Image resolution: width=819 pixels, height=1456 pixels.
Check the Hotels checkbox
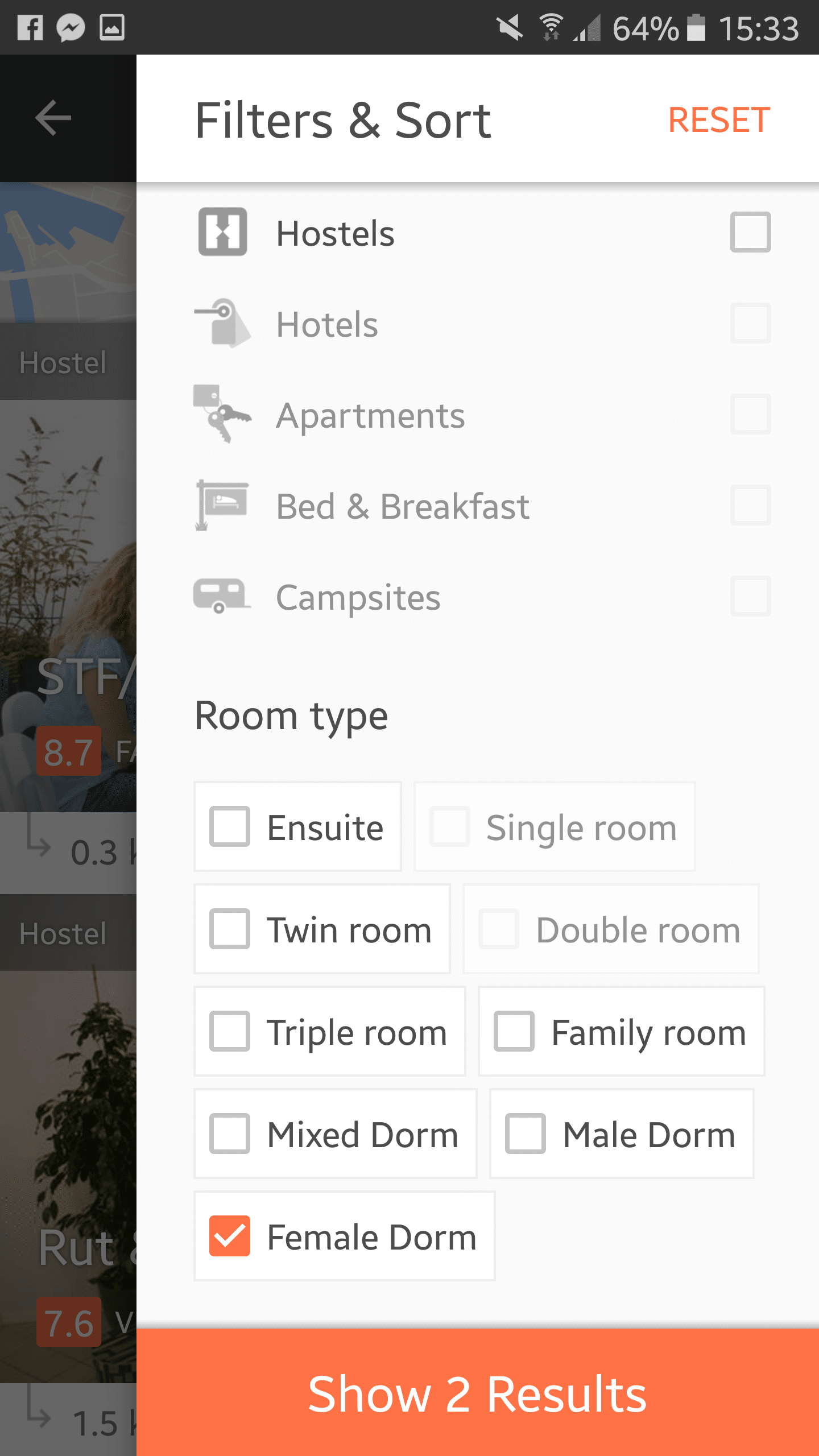[750, 323]
